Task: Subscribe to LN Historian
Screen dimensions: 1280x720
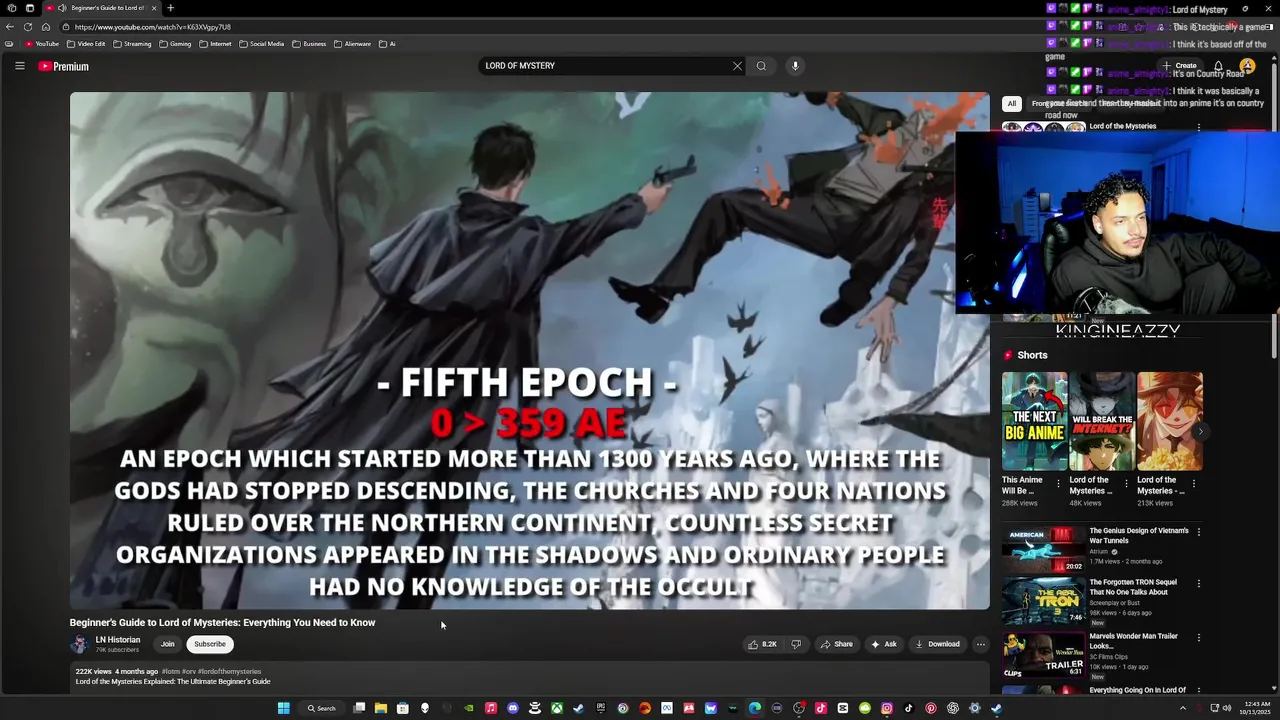Action: coord(210,644)
